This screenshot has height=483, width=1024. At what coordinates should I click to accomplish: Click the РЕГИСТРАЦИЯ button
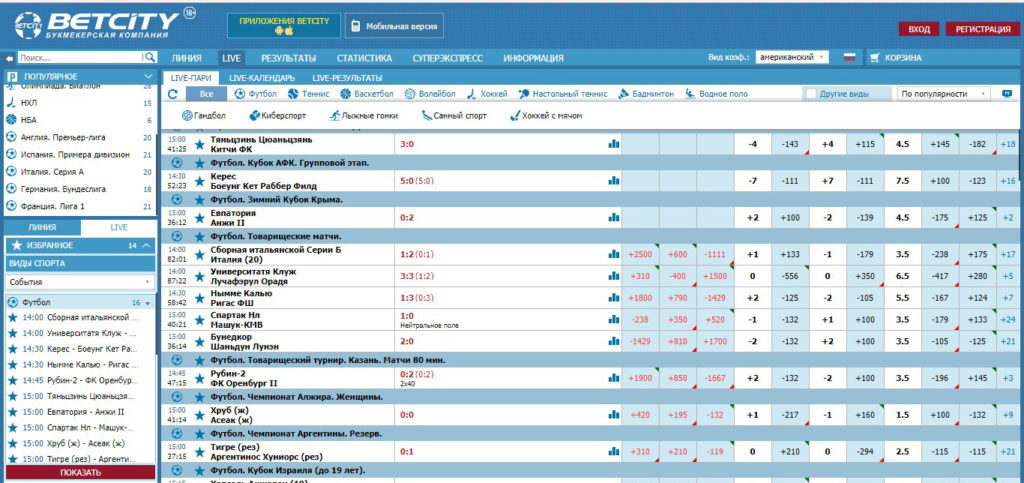[x=982, y=29]
